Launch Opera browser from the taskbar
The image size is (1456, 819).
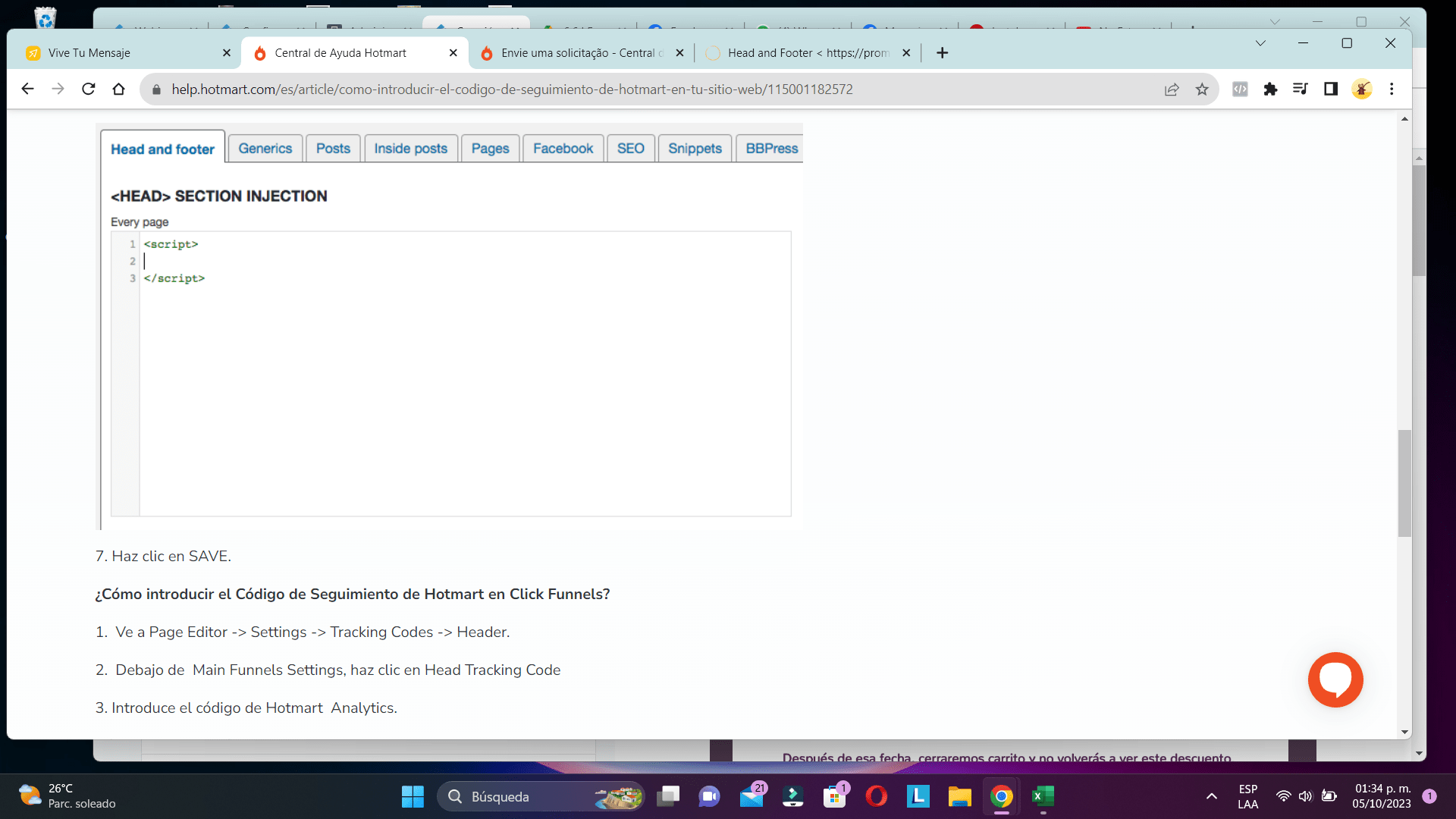pos(877,796)
